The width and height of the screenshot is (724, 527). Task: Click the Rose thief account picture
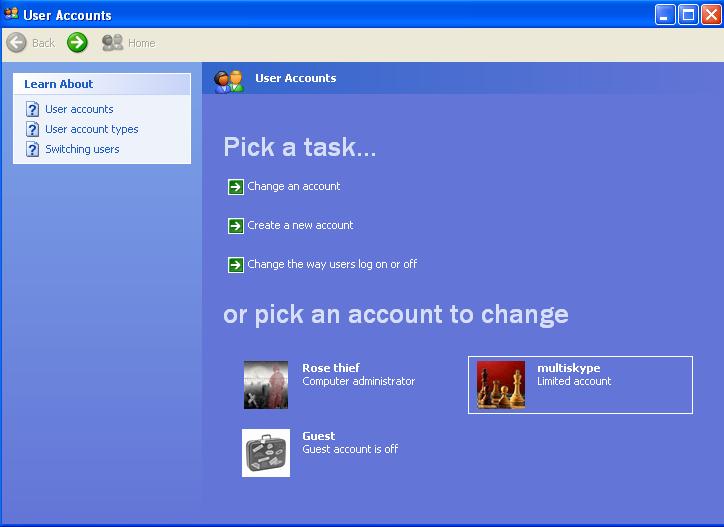point(266,385)
